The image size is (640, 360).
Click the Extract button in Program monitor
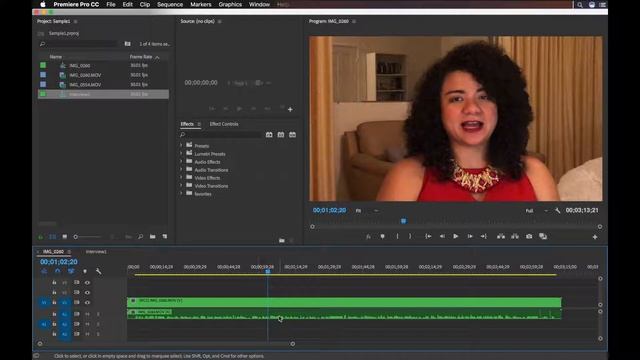point(515,236)
